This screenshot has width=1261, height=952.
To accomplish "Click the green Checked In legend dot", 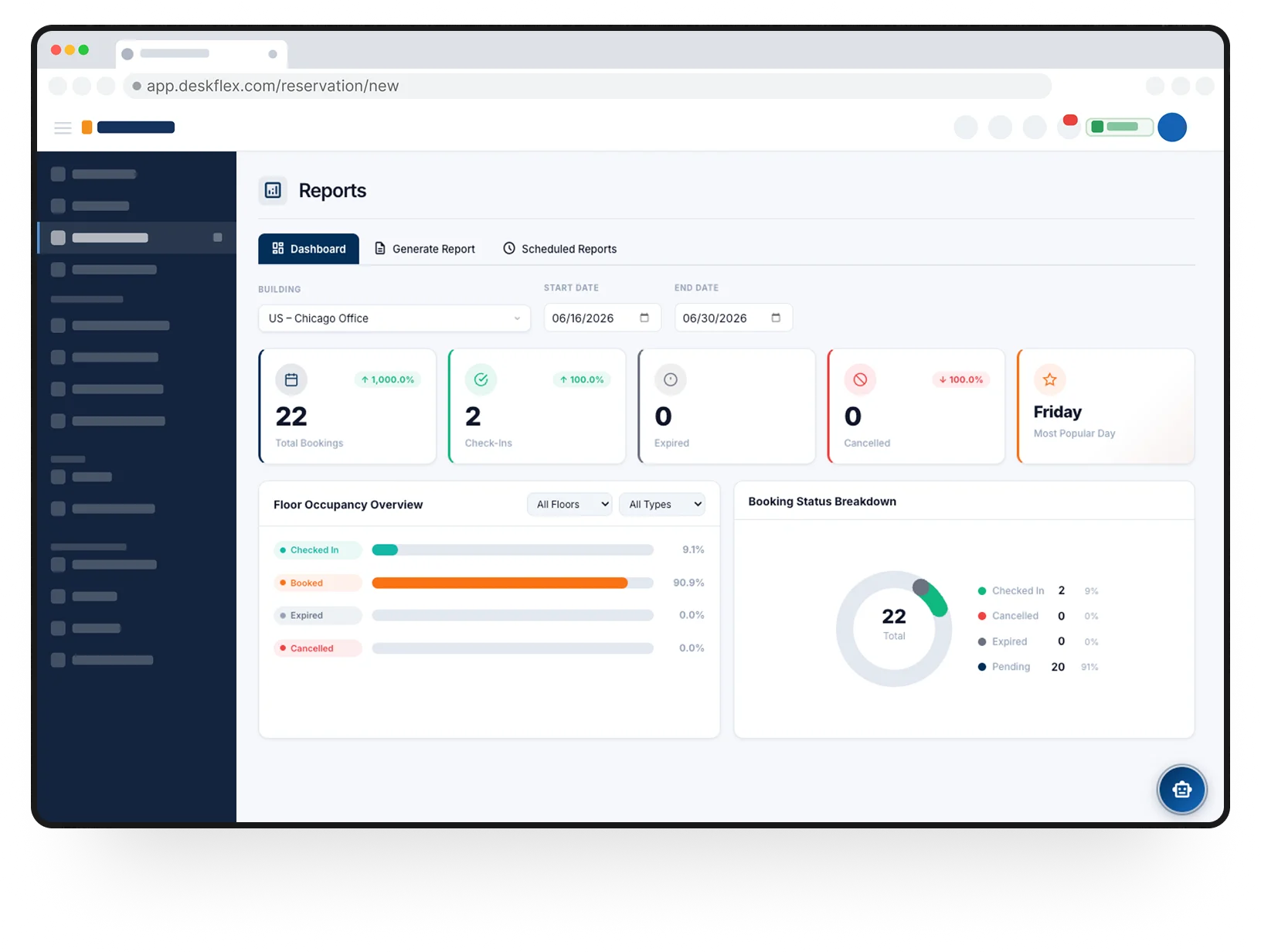I will tap(982, 591).
